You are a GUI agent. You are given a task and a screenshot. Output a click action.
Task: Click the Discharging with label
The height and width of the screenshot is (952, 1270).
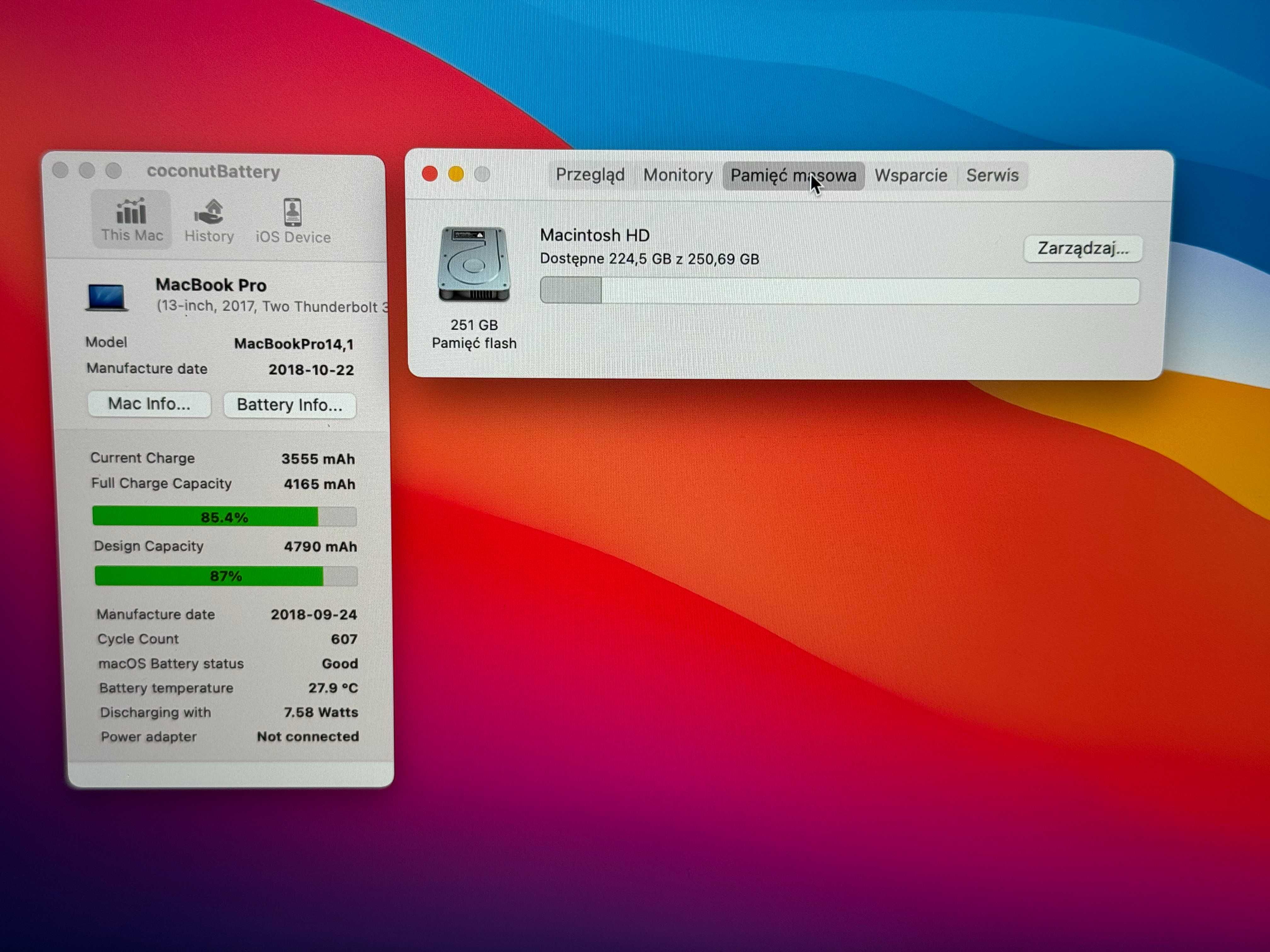point(156,712)
